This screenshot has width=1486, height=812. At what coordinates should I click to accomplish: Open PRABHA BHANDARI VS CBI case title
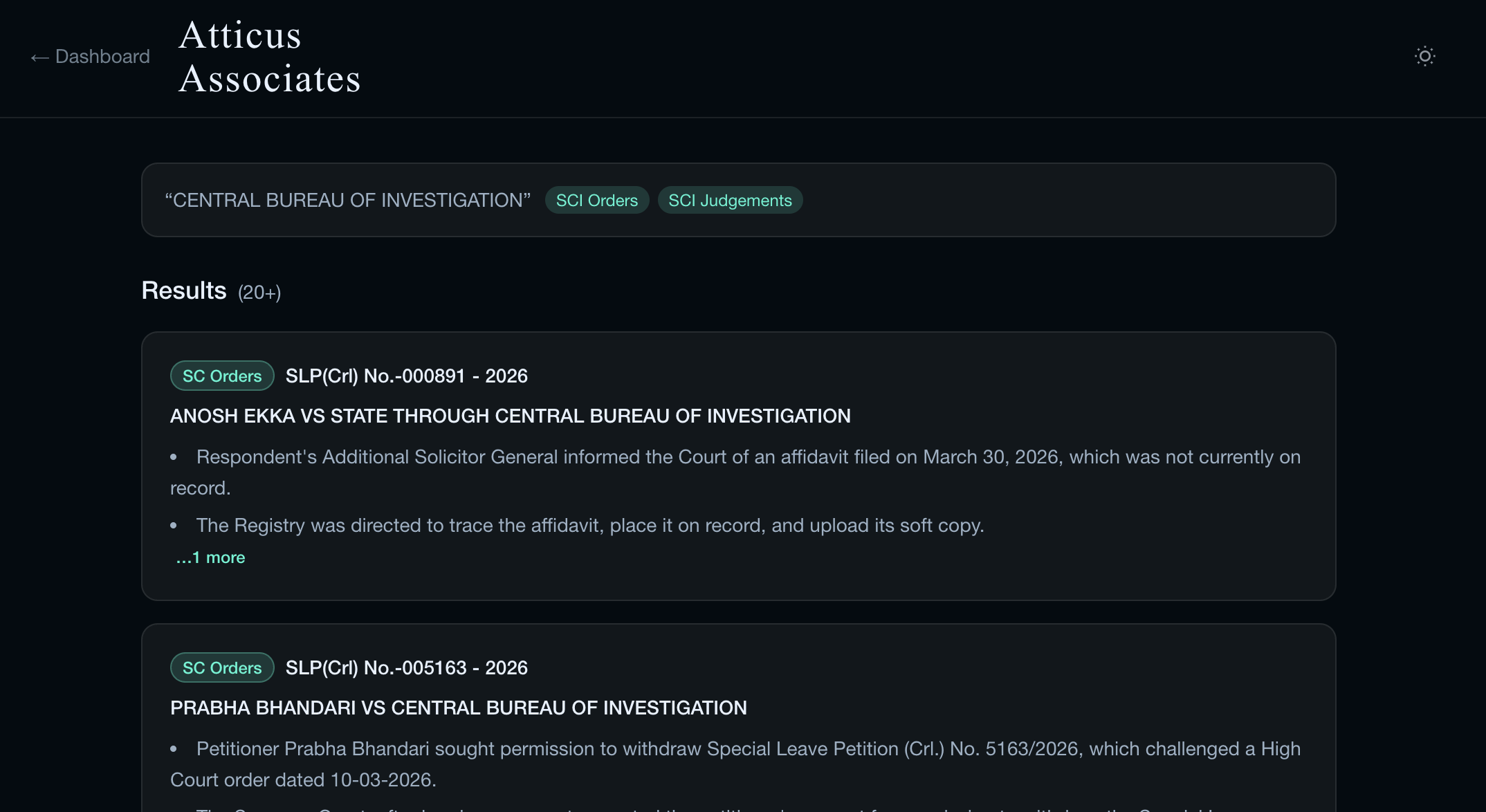[458, 708]
